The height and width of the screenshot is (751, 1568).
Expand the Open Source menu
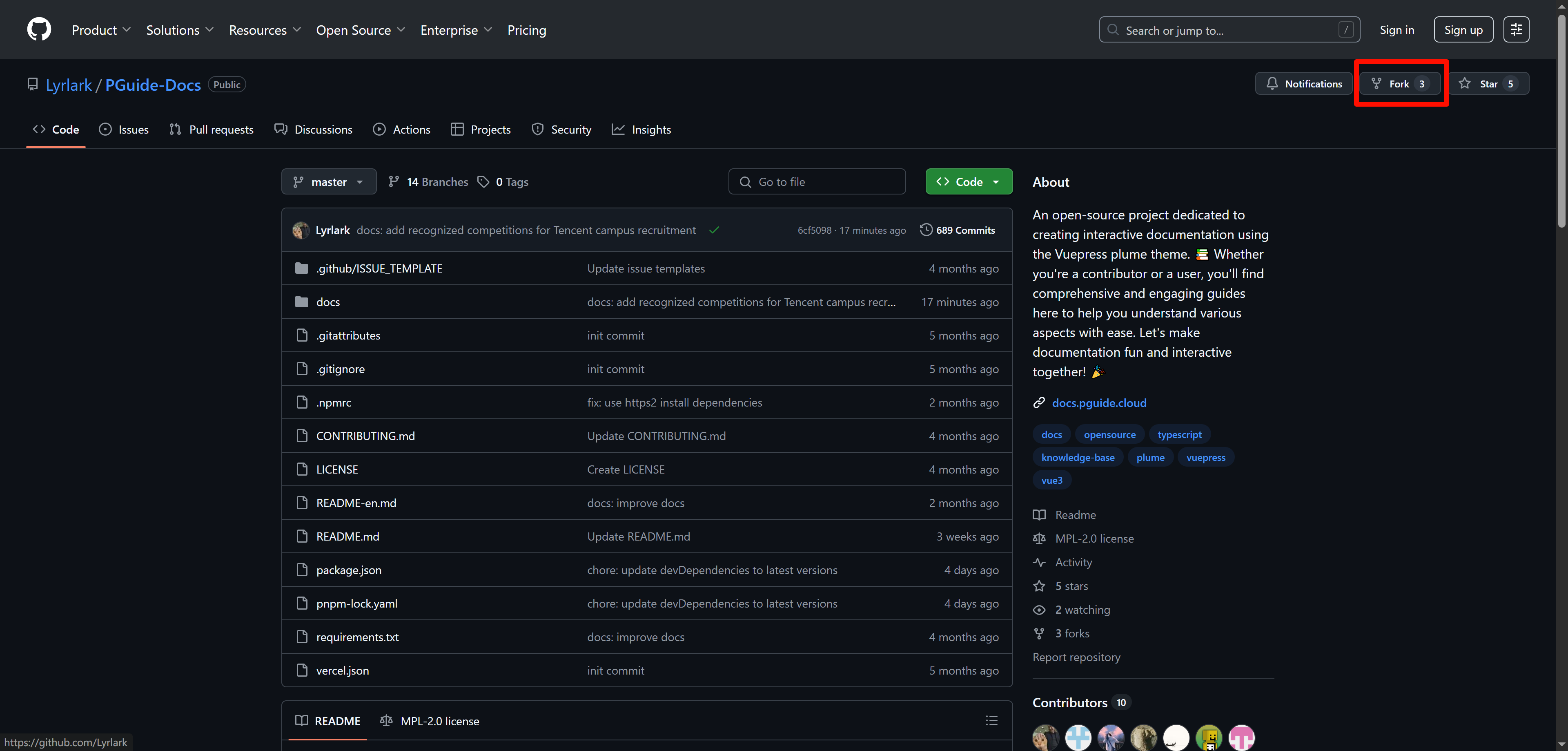pyautogui.click(x=360, y=30)
